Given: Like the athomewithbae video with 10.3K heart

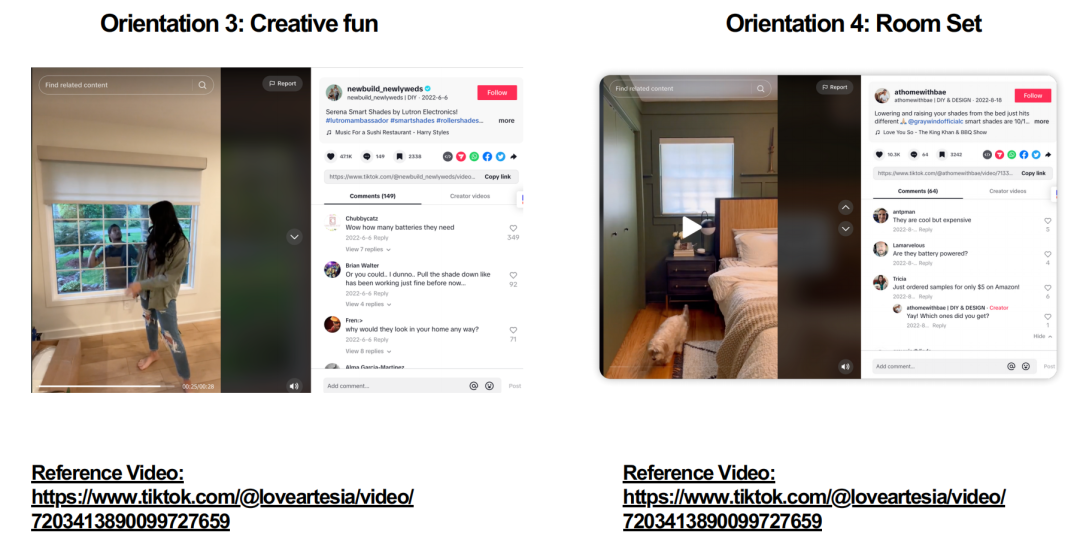Looking at the screenshot, I should coord(879,155).
